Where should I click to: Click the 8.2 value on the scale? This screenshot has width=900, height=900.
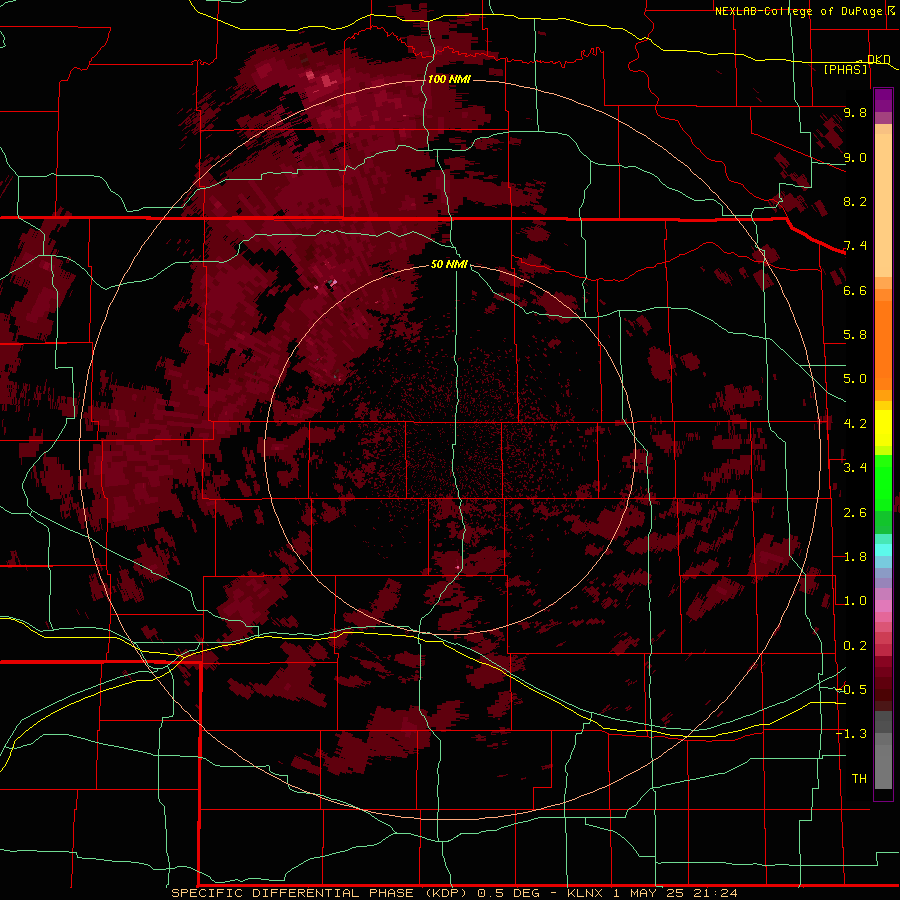855,202
